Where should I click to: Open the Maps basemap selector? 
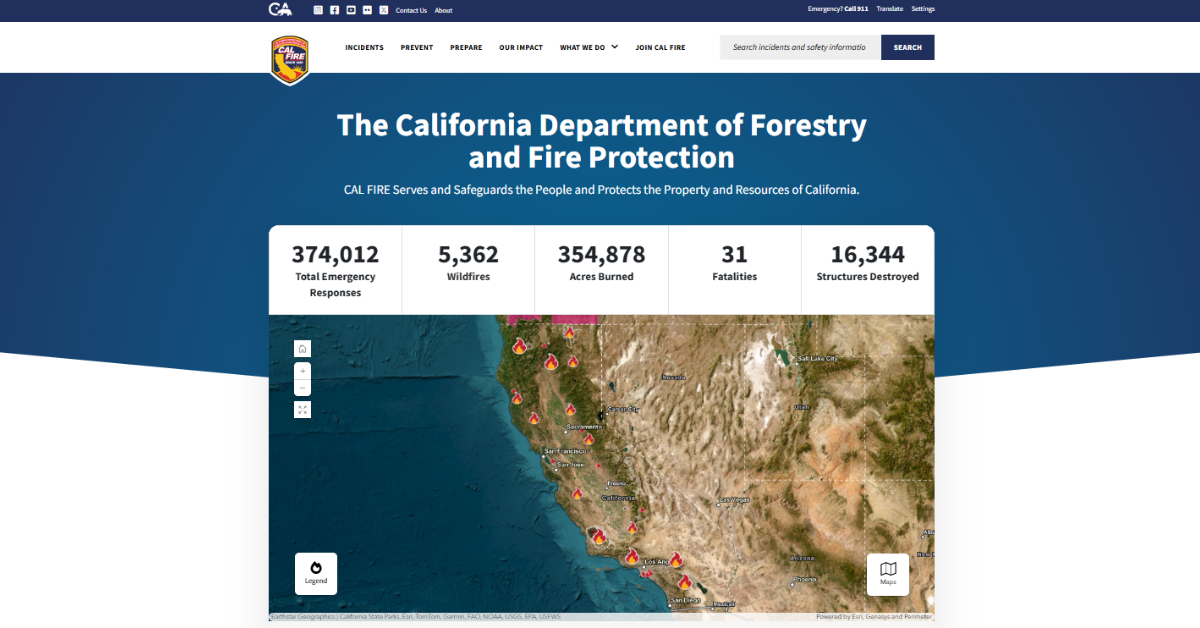888,574
